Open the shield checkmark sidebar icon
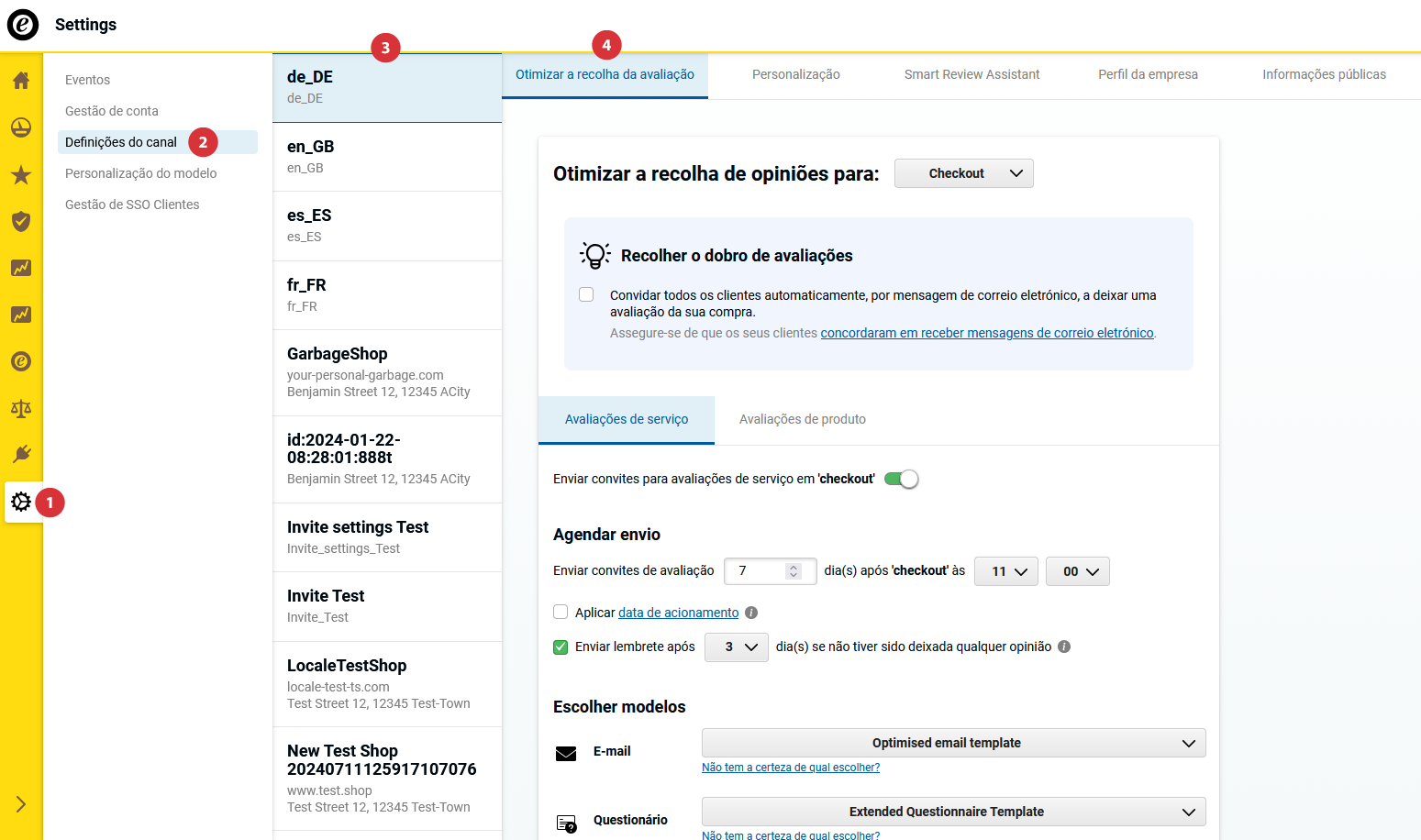The width and height of the screenshot is (1421, 840). [x=21, y=222]
